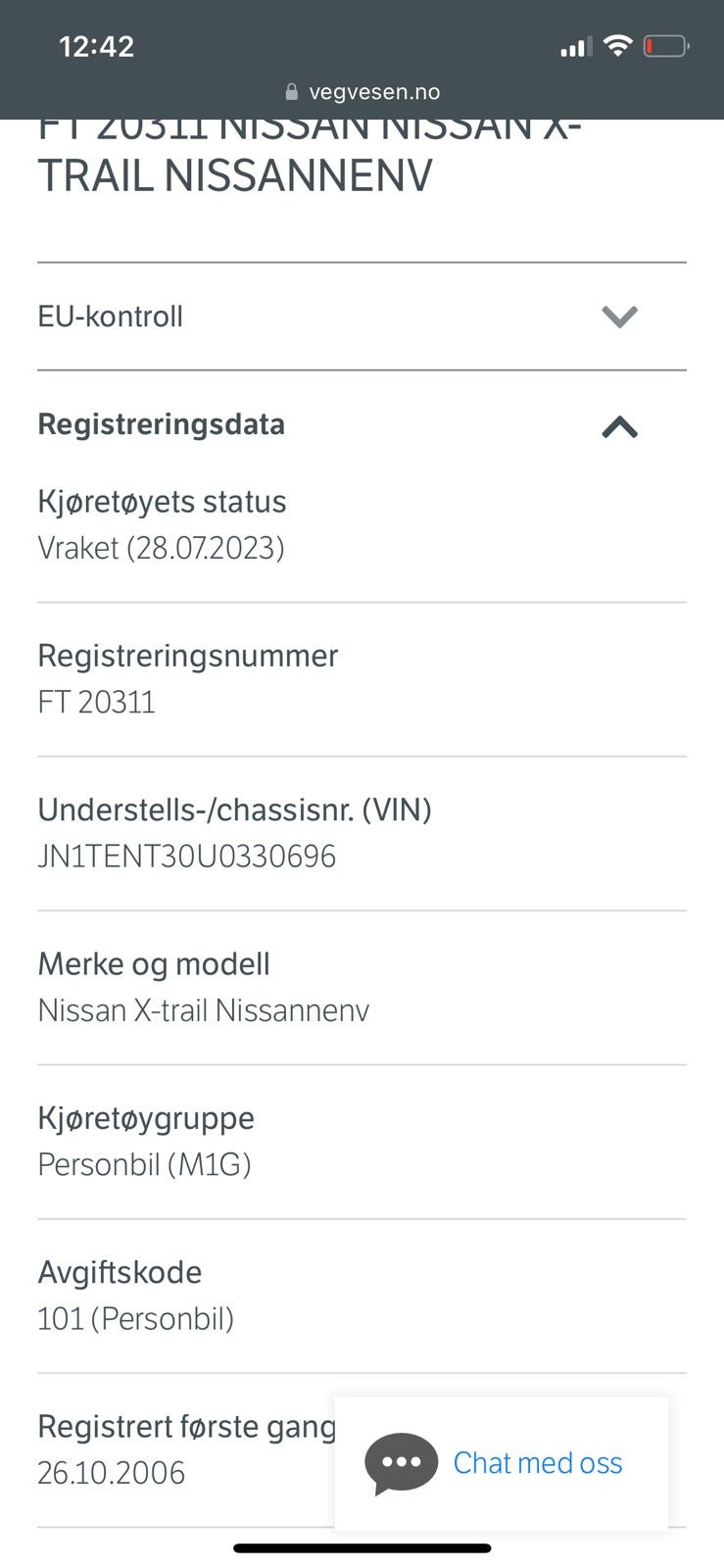Viewport: 724px width, 1568px height.
Task: Tap the Wi-Fi status icon
Action: (x=617, y=45)
